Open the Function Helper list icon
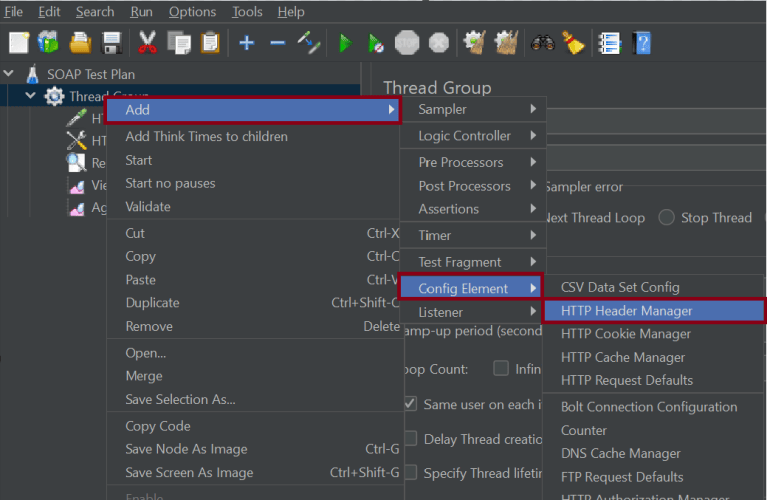The image size is (767, 500). pos(609,43)
